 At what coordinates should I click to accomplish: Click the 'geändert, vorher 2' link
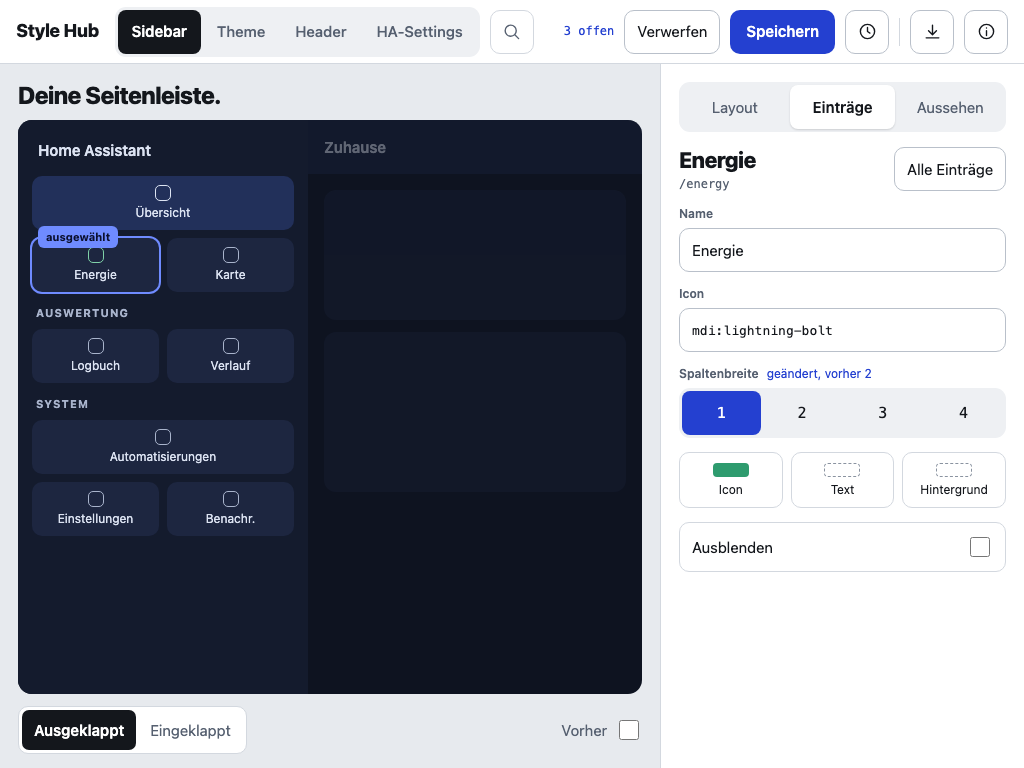tap(819, 374)
